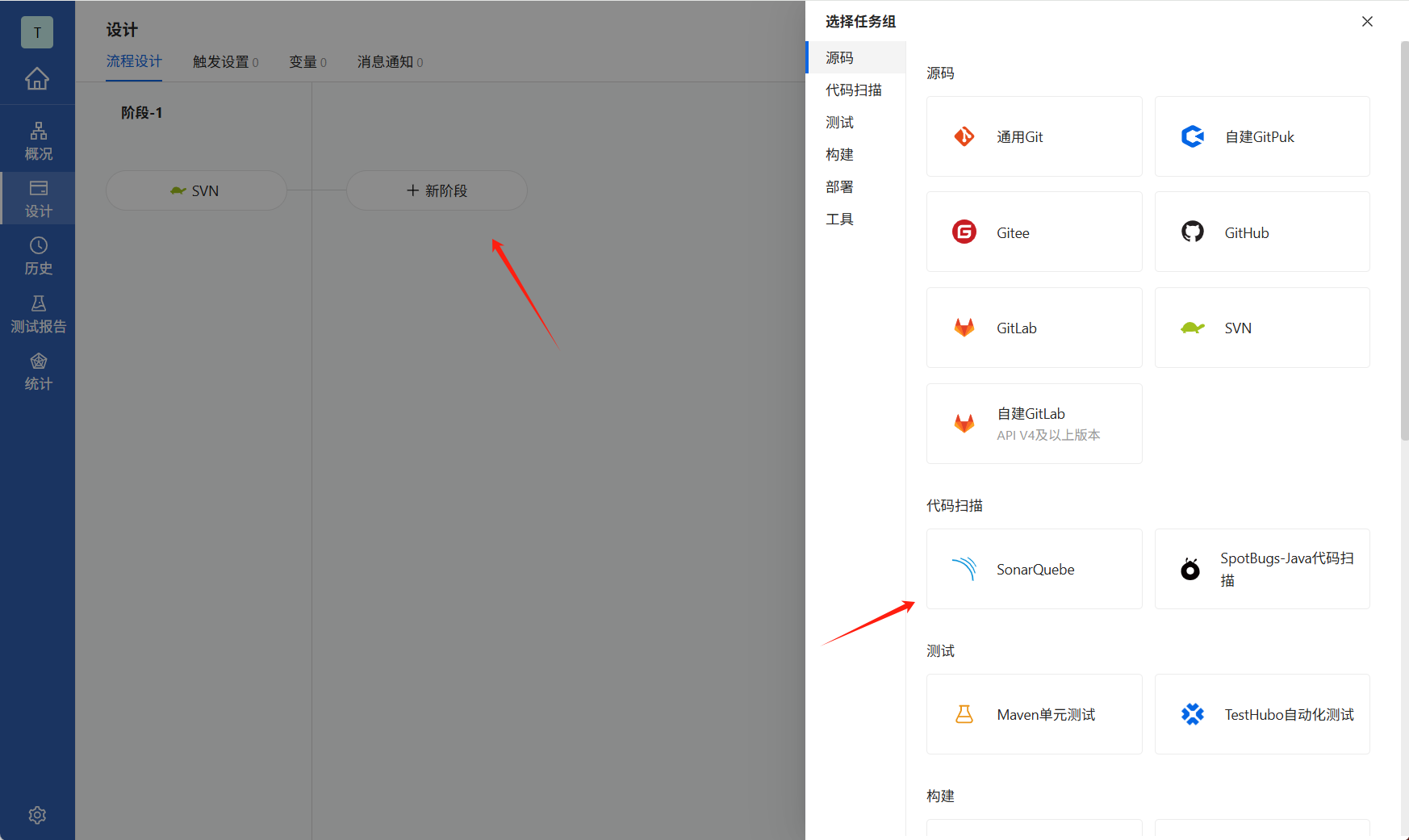Click the SVN turtle icon in task panel
This screenshot has height=840, width=1409.
(1193, 328)
